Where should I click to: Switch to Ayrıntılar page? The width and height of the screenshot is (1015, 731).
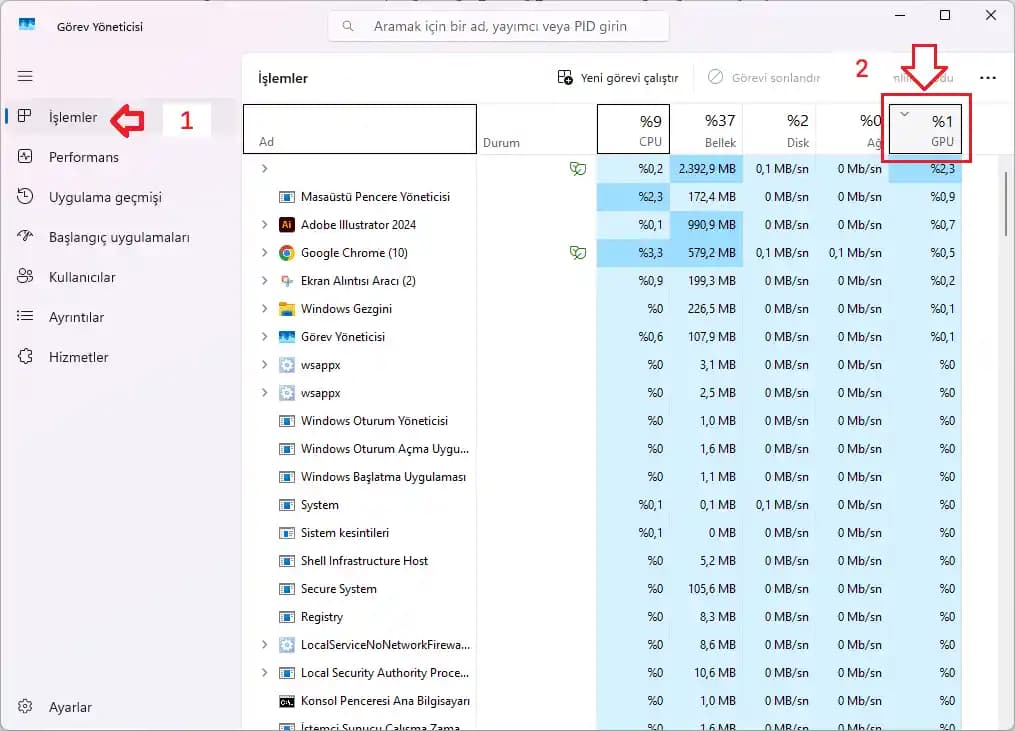[76, 317]
